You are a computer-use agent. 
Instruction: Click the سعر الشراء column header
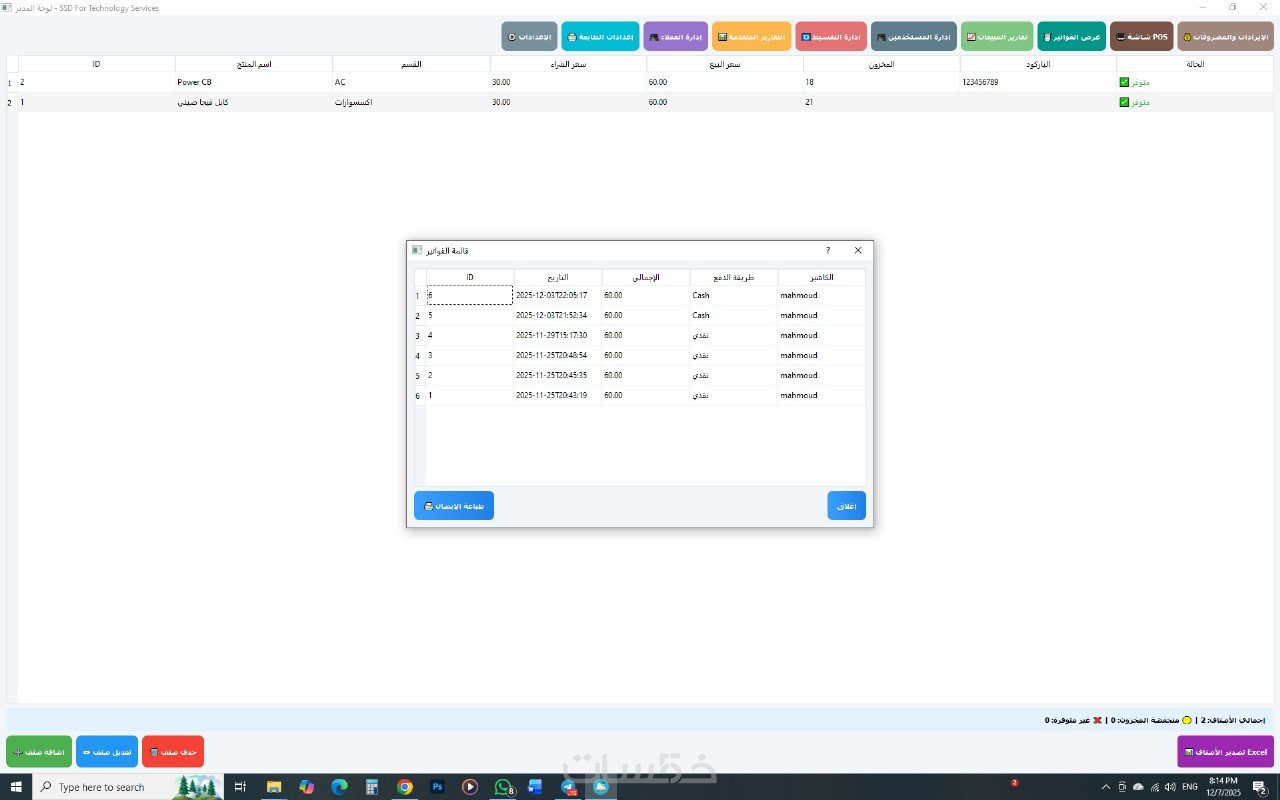[x=568, y=64]
